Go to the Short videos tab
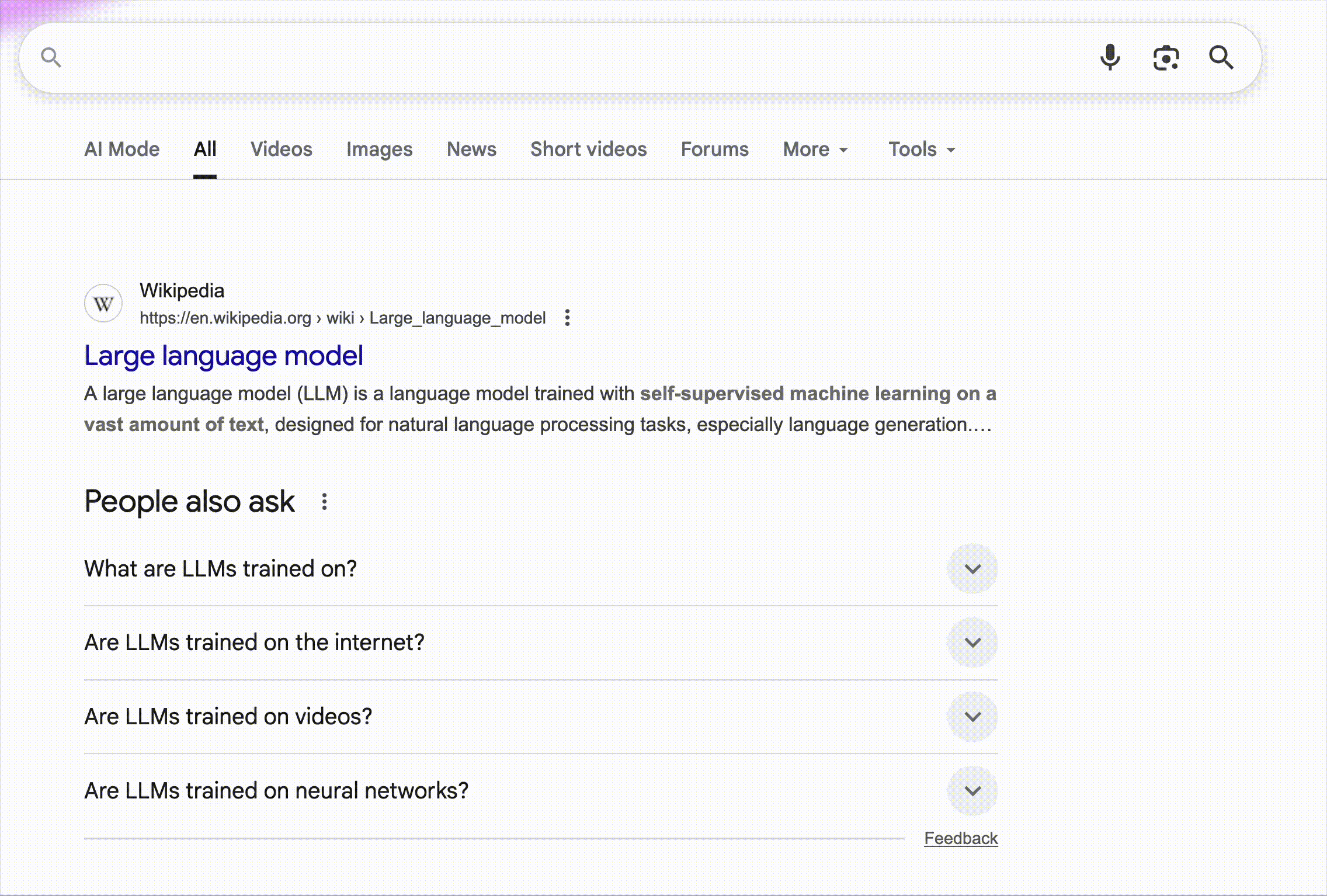 tap(588, 150)
